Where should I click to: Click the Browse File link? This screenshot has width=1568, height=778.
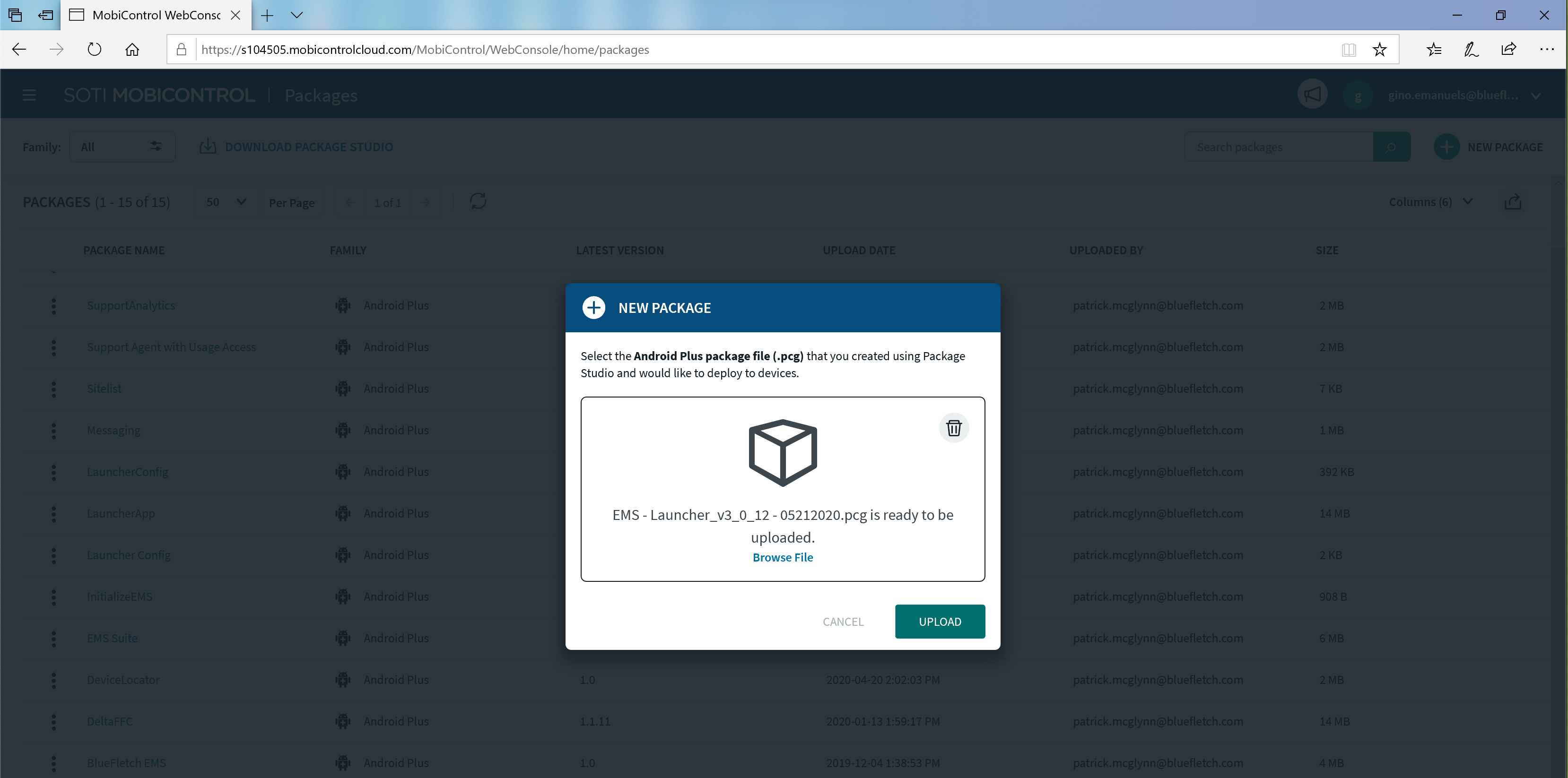coord(783,557)
